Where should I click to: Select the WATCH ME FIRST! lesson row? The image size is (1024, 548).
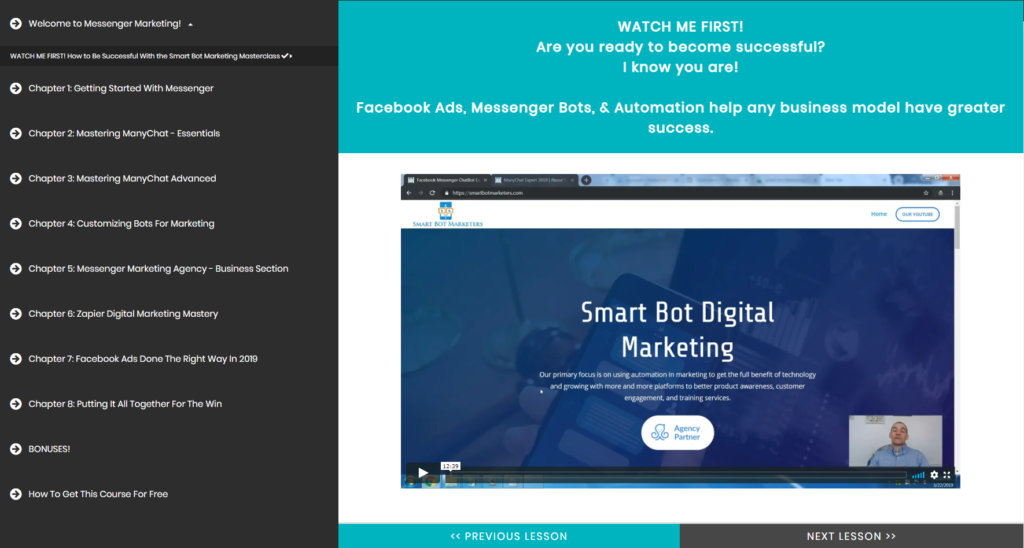(169, 56)
